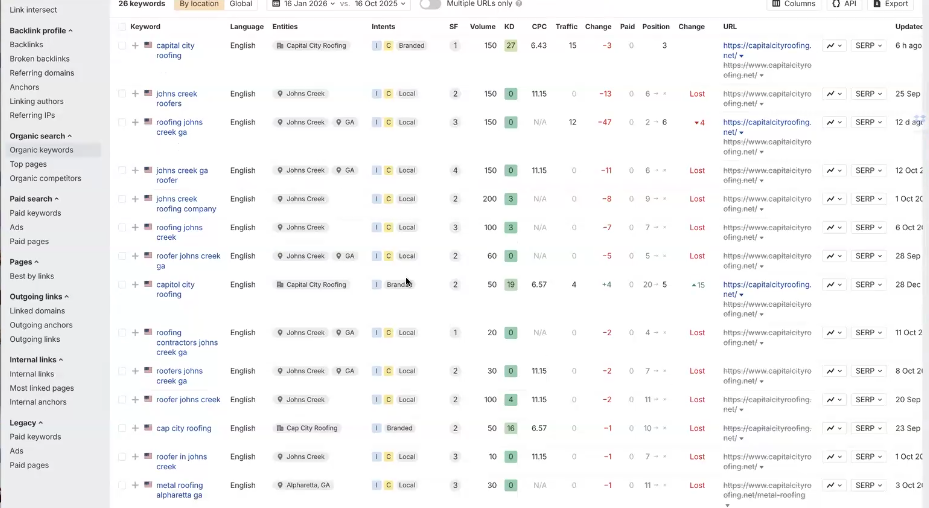The image size is (929, 508).
Task: Open the comparison date '16 Oct 2025' dropdown
Action: pos(380,4)
